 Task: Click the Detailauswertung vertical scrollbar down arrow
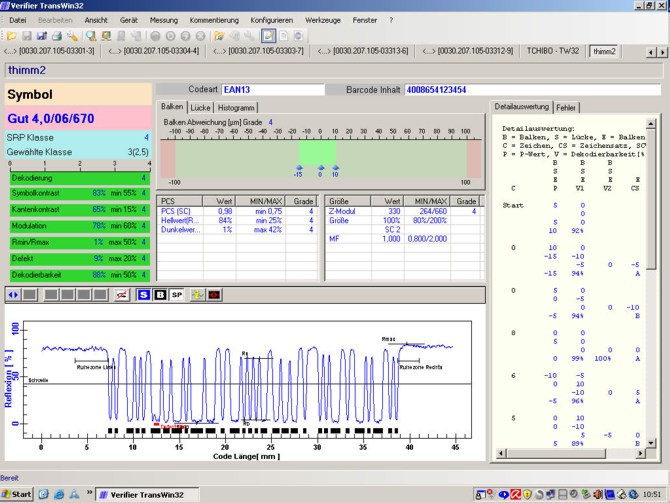click(x=651, y=443)
